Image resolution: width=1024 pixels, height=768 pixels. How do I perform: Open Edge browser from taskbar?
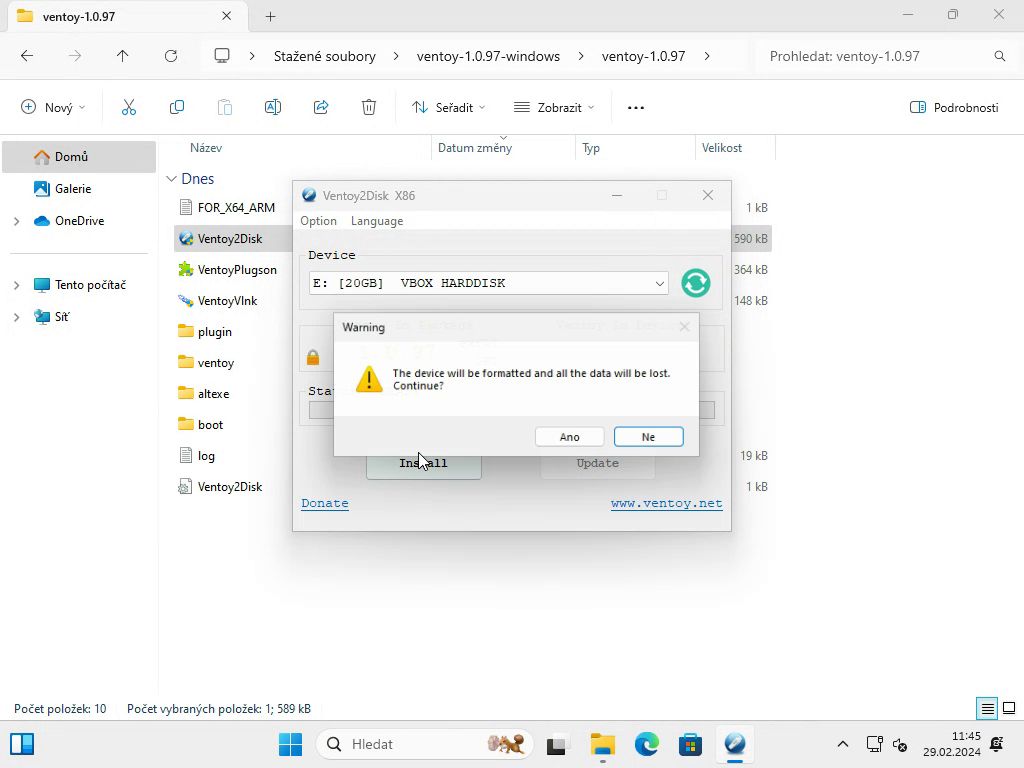(647, 744)
